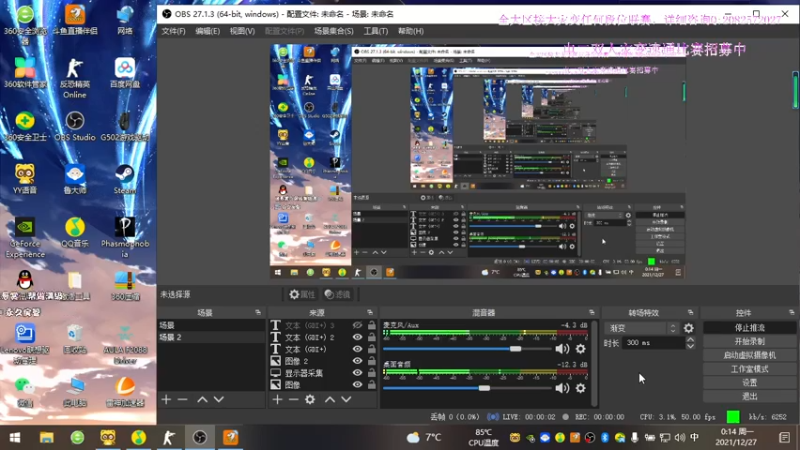The image size is (800, 450).
Task: Decrease transition duration with down arrow
Action: [x=690, y=346]
